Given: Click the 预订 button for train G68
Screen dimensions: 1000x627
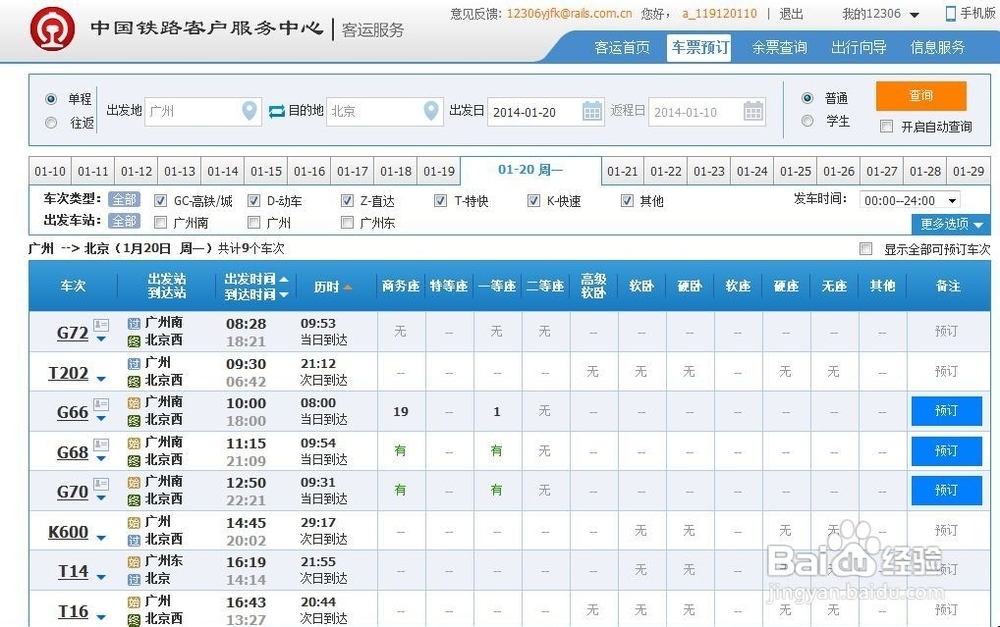Looking at the screenshot, I should [x=946, y=451].
